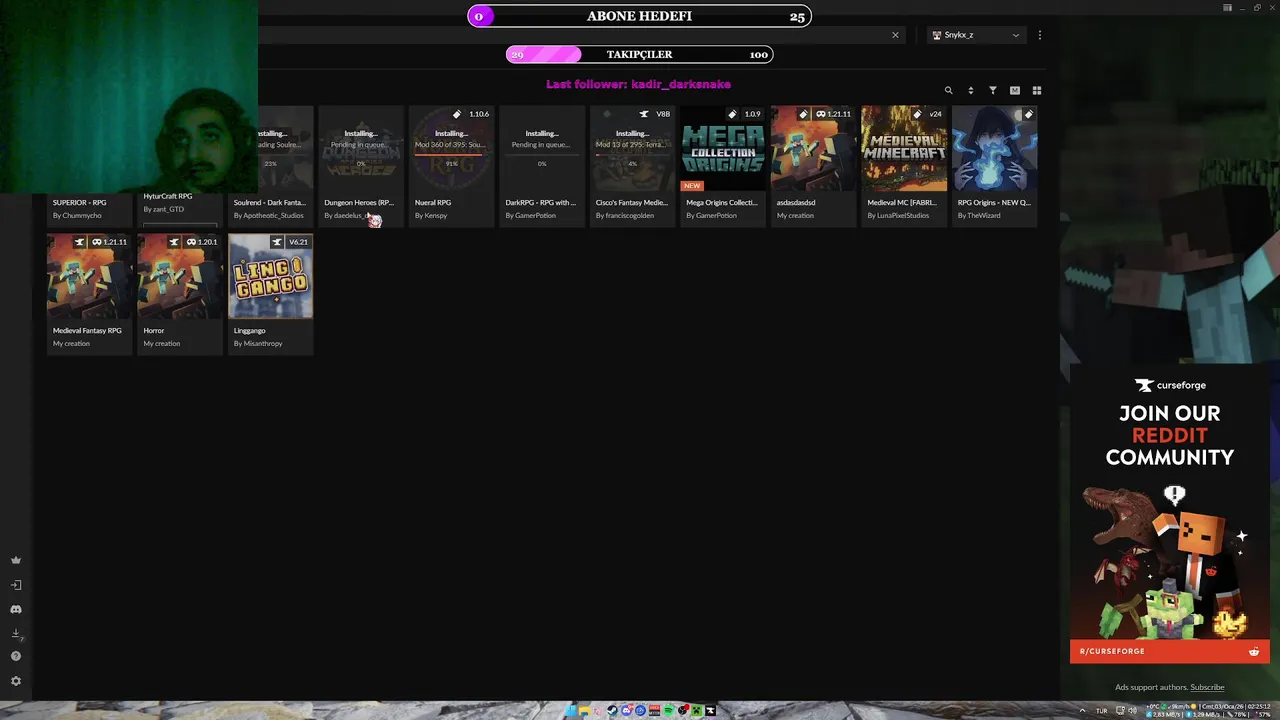Click 'By Chummycho' author text
Image resolution: width=1280 pixels, height=720 pixels.
(77, 216)
